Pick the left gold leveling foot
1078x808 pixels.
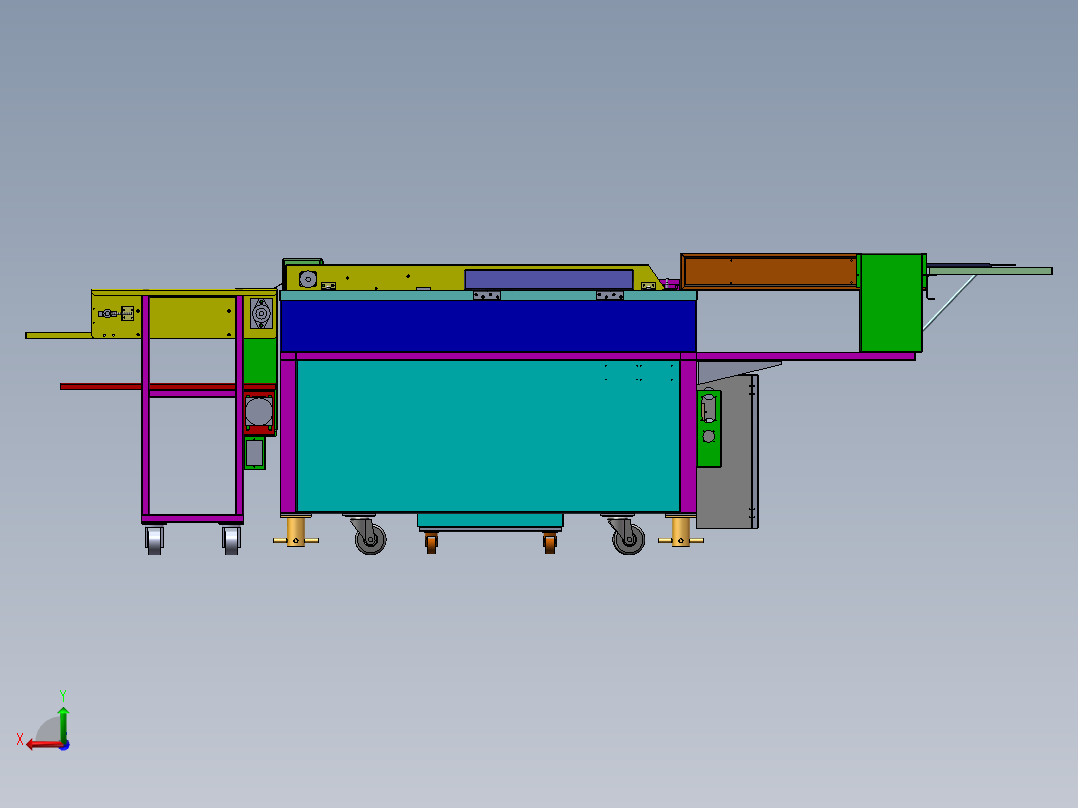296,532
